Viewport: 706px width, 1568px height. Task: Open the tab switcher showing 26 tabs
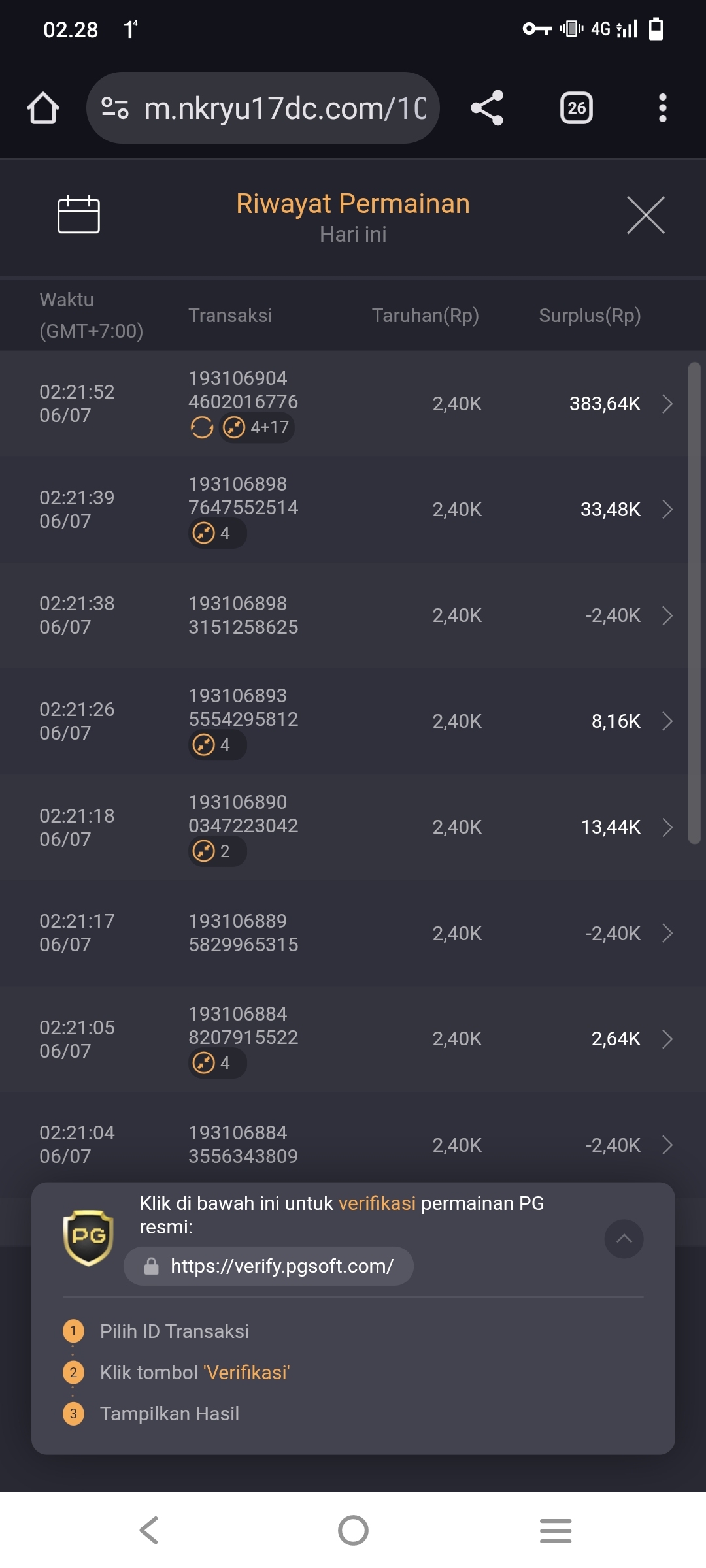coord(577,108)
